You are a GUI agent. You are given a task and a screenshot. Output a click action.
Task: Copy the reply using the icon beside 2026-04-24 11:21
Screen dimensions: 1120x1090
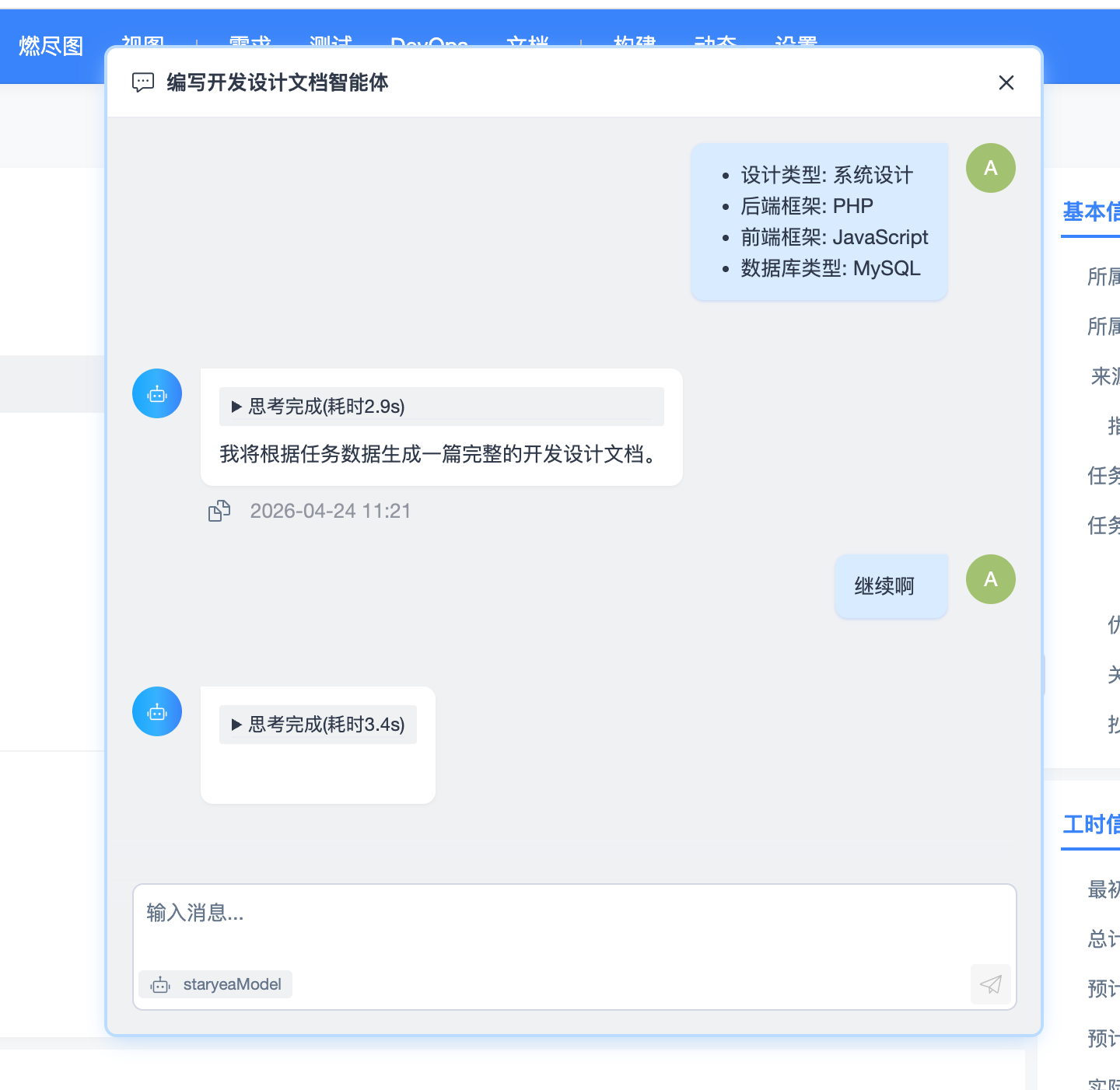pyautogui.click(x=219, y=511)
